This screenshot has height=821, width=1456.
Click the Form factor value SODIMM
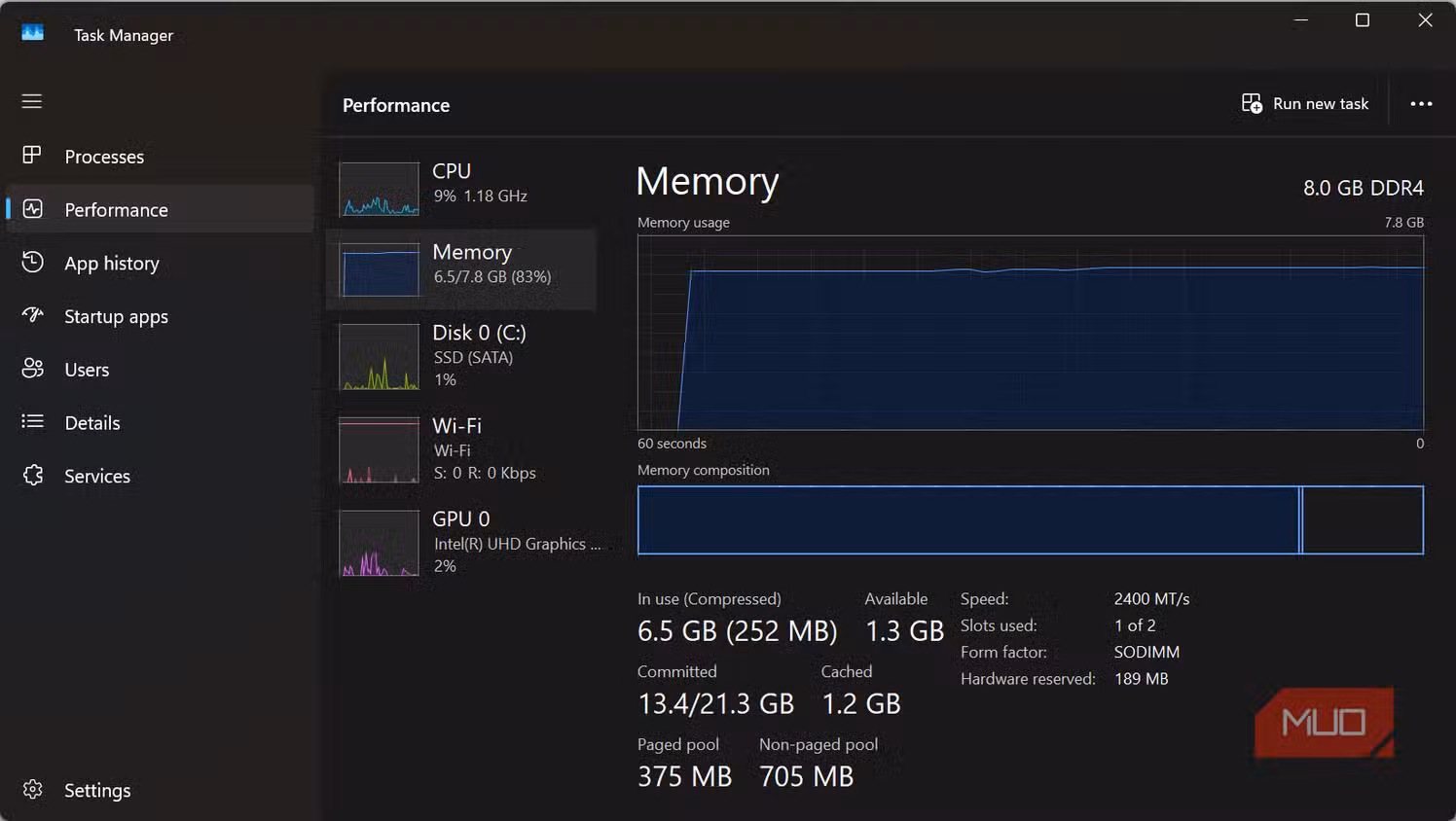(1147, 652)
